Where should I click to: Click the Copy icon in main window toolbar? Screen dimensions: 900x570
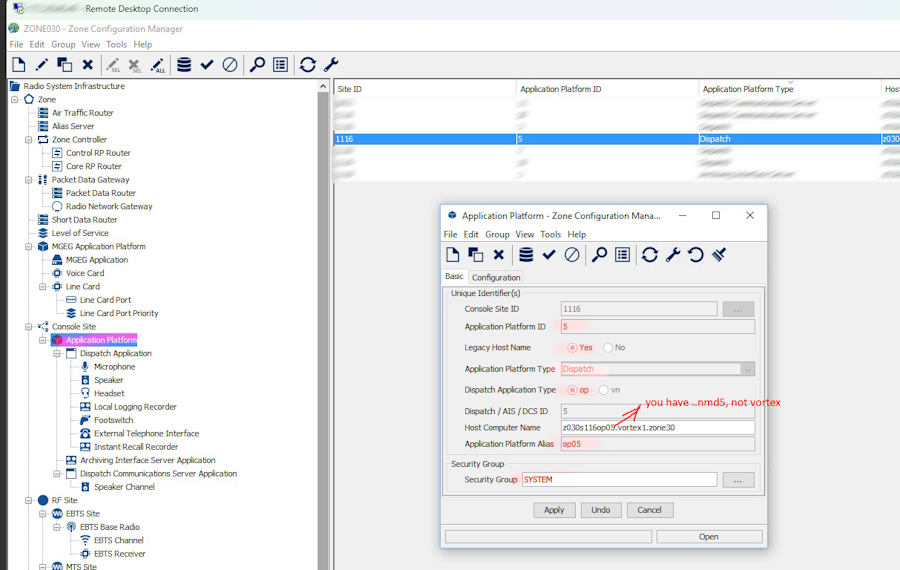pyautogui.click(x=64, y=65)
